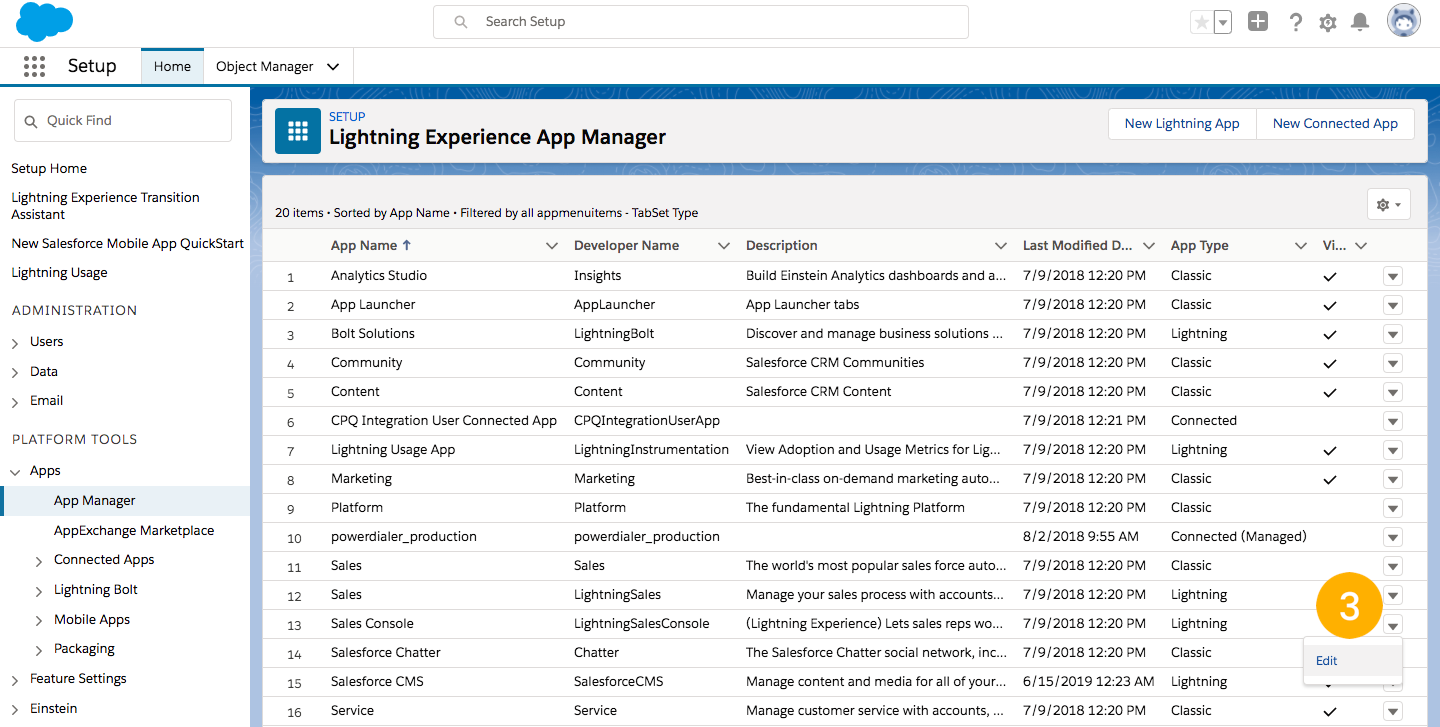Expand Feature Settings section
This screenshot has width=1440, height=727.
(15, 680)
